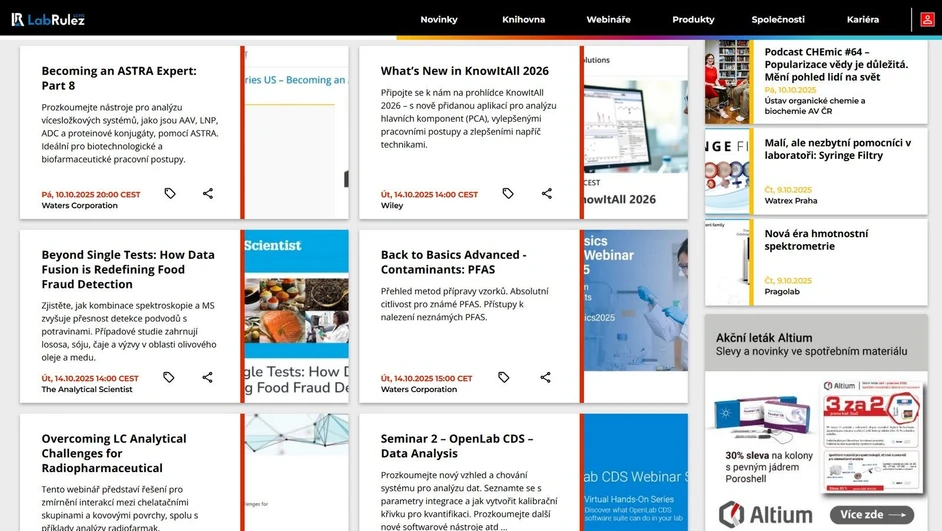Click the Více zde button in Altium ad
The image size is (942, 531).
872,515
